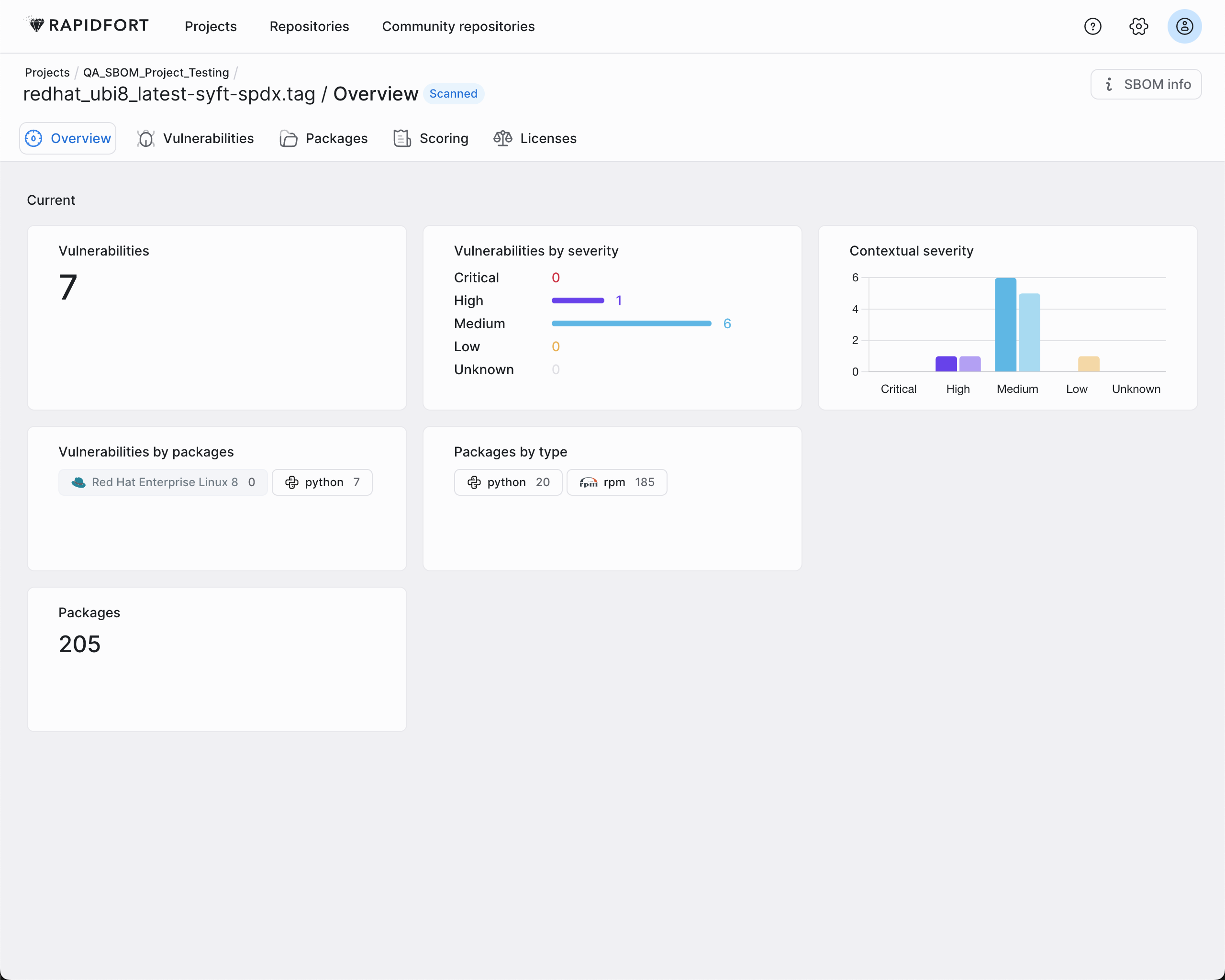Click python icon in Packages by type
Image resolution: width=1225 pixels, height=980 pixels.
click(474, 482)
